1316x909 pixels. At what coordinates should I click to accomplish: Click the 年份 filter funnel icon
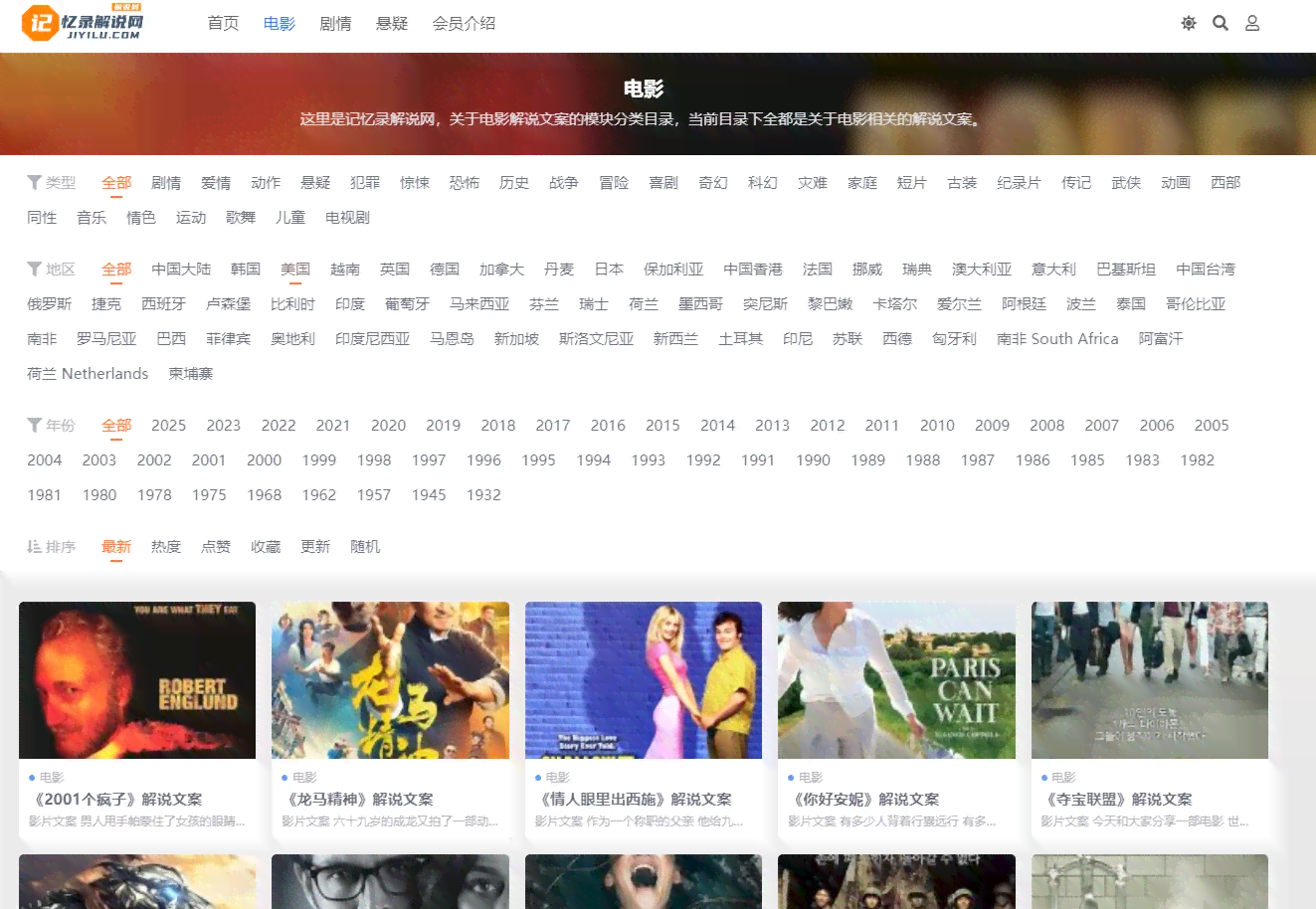click(34, 426)
